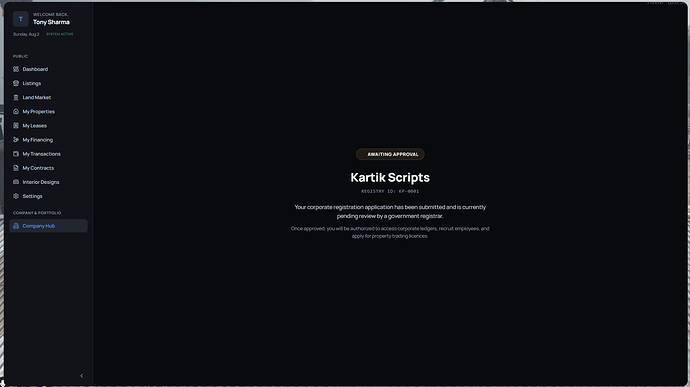Open Land Market section
Viewport: 690px width, 387px height.
(48, 97)
